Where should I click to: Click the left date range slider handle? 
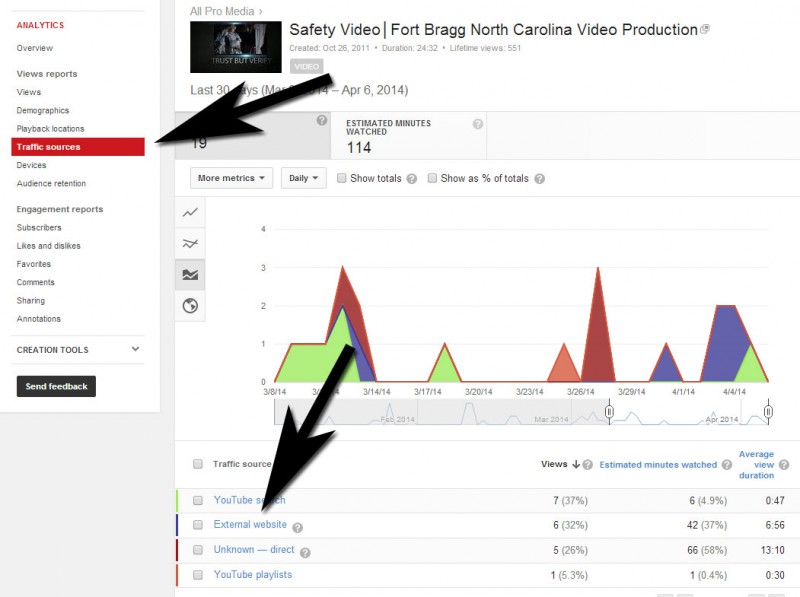(609, 411)
